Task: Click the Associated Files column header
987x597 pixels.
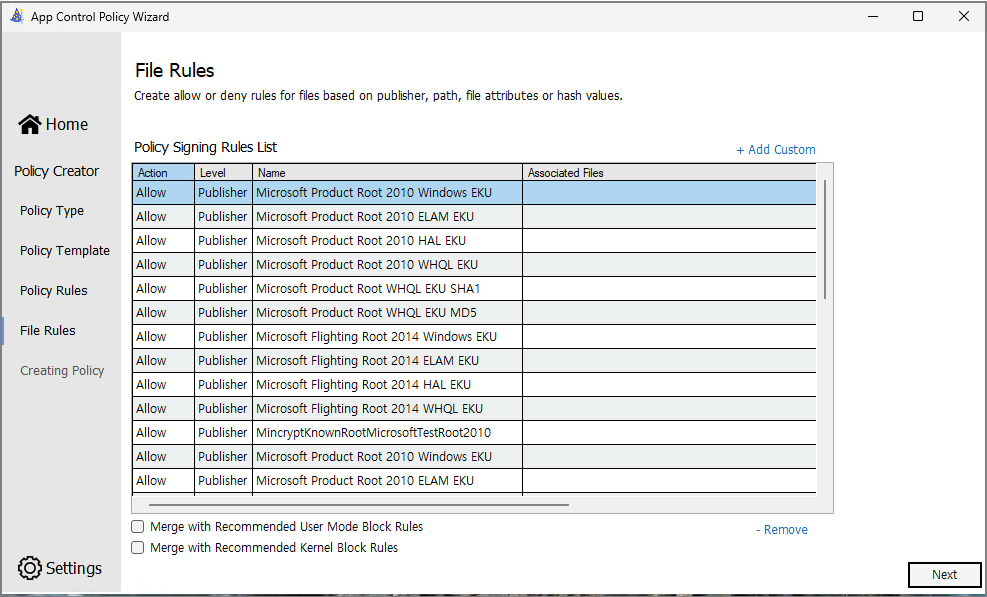Action: pos(669,173)
